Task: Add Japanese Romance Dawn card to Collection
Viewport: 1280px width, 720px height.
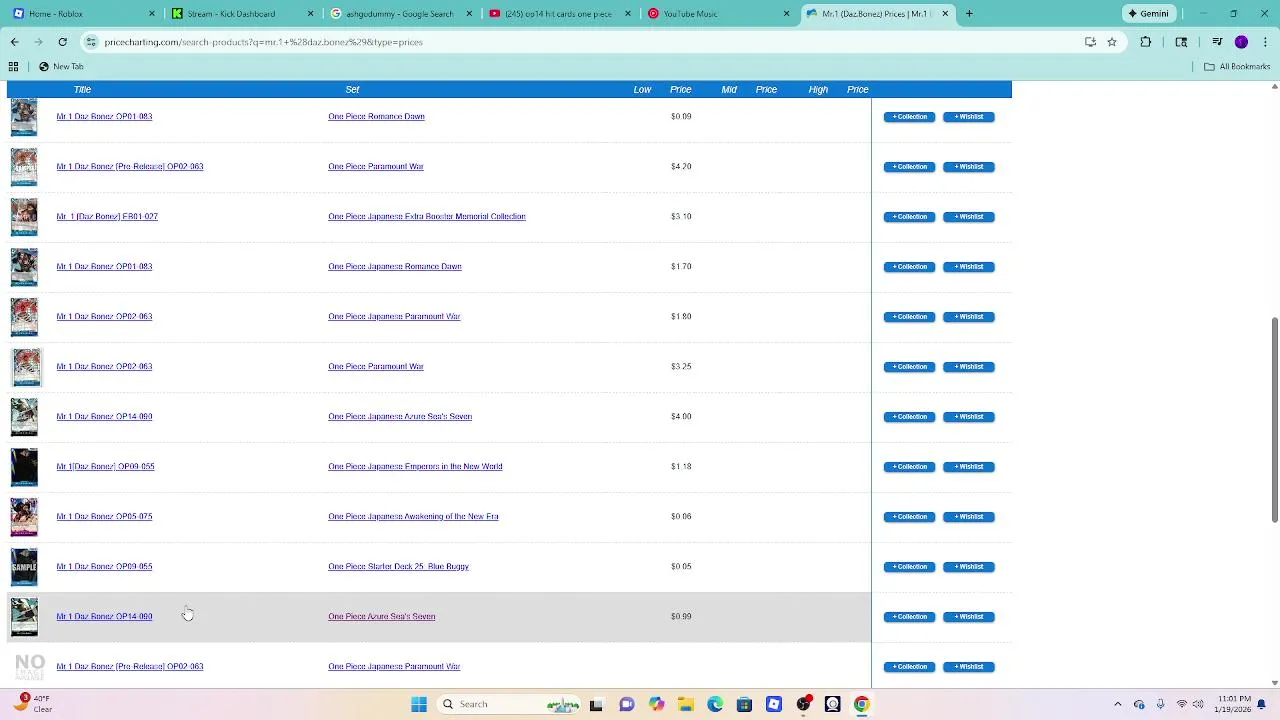Action: click(909, 267)
